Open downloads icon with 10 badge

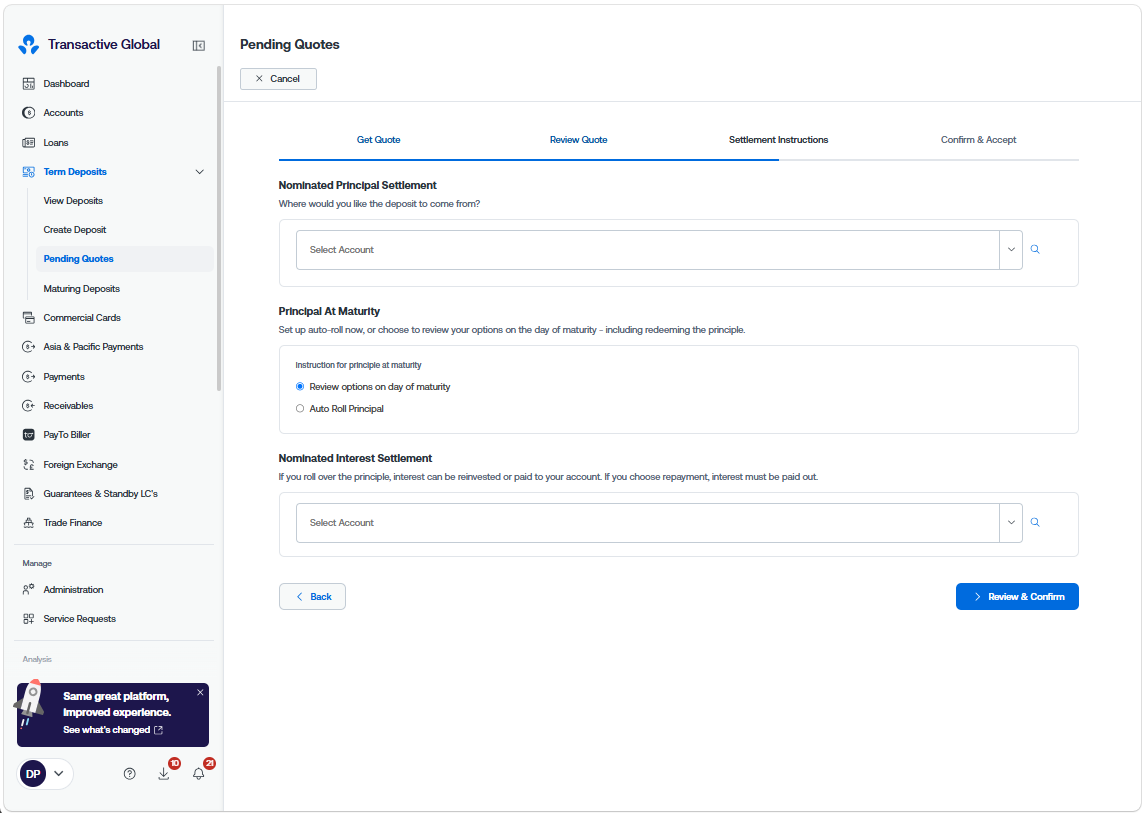[x=164, y=774]
